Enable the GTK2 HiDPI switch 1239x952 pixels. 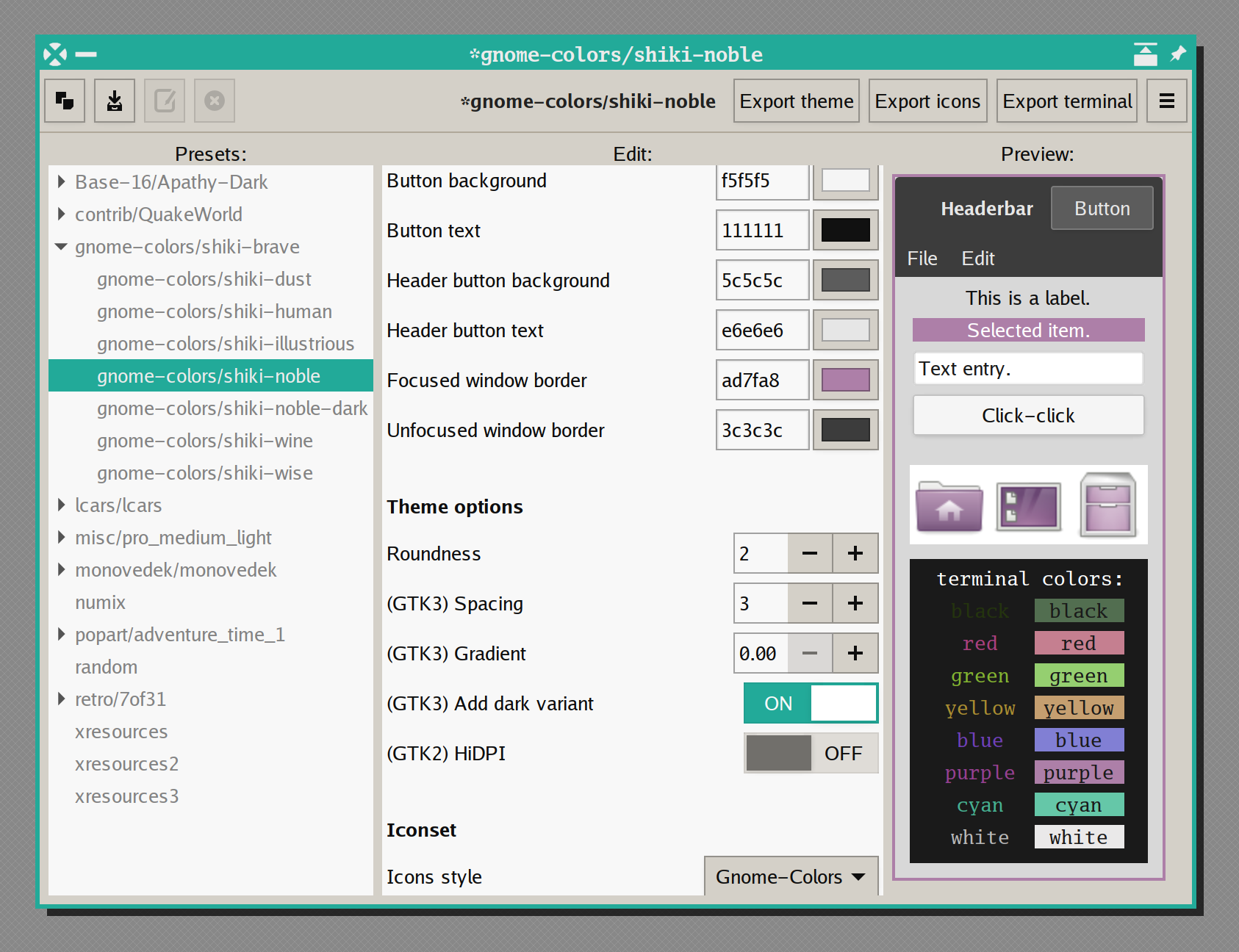pyautogui.click(x=811, y=753)
